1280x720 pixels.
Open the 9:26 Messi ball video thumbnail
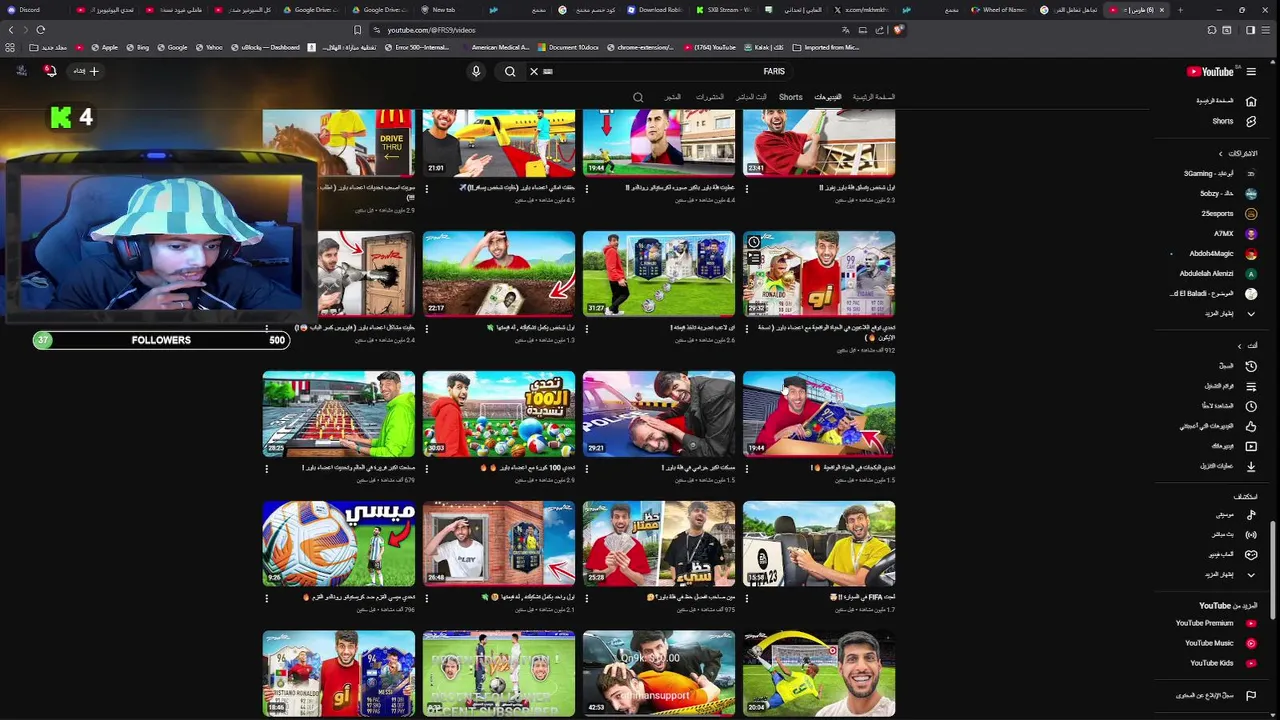339,544
